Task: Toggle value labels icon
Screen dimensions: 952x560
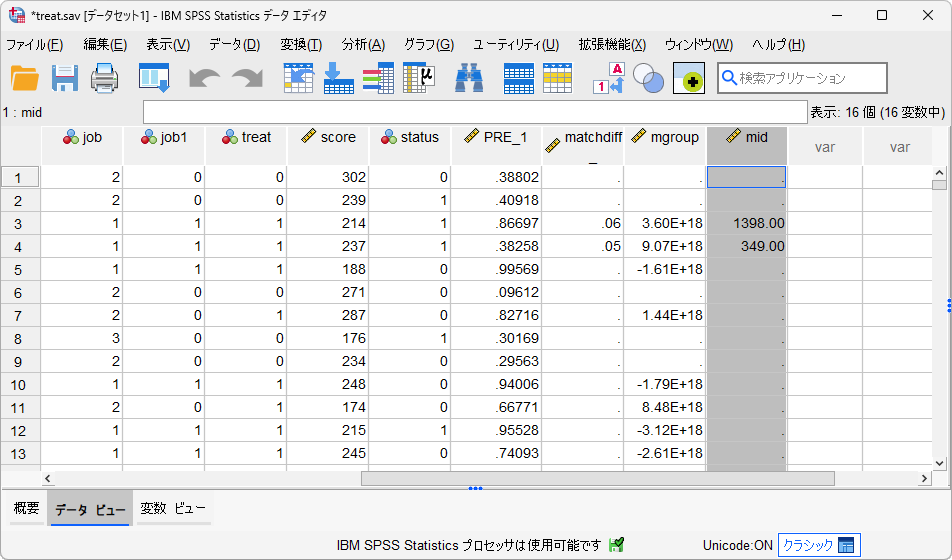Action: (x=608, y=78)
